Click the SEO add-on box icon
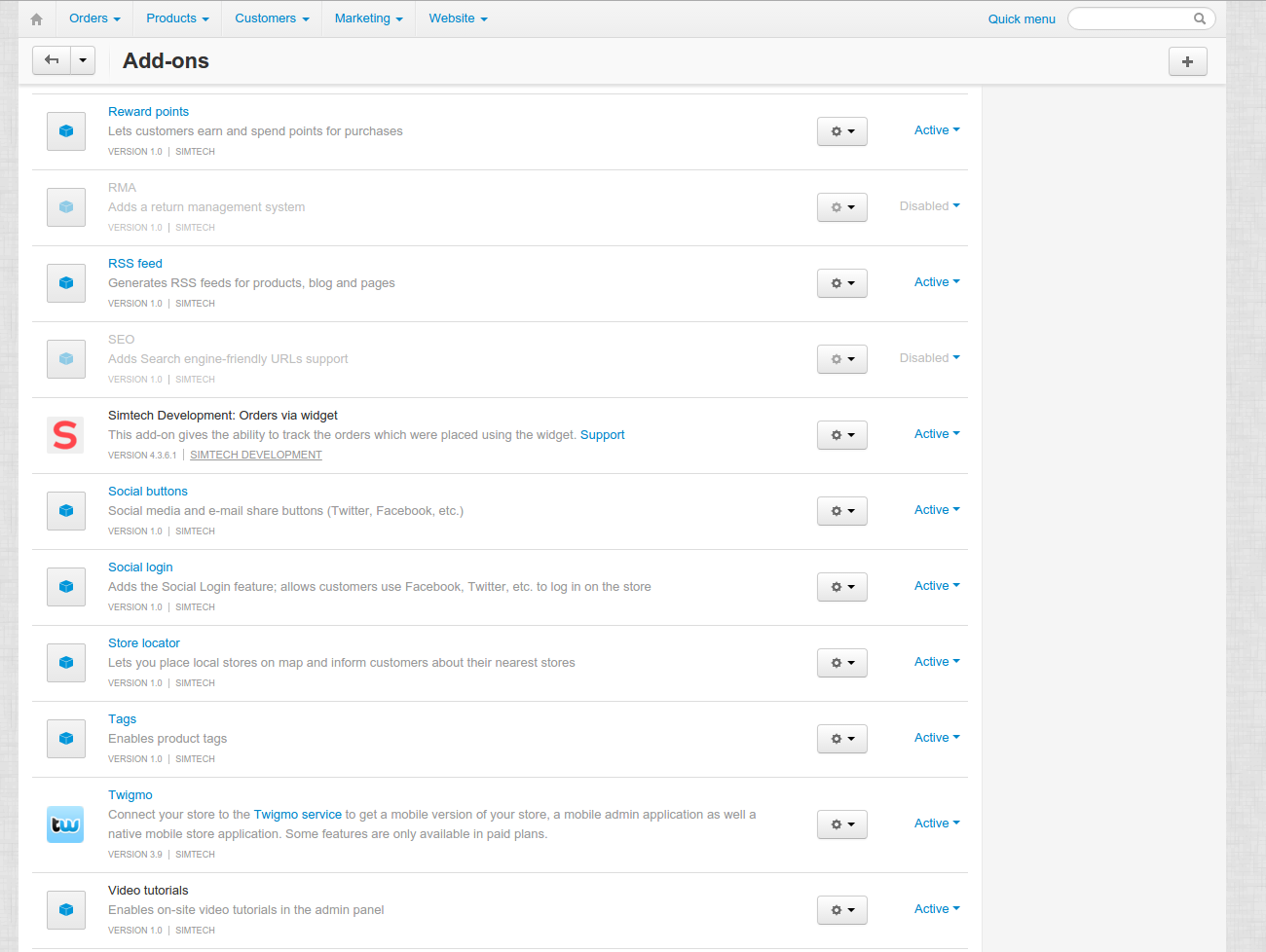 coord(66,359)
